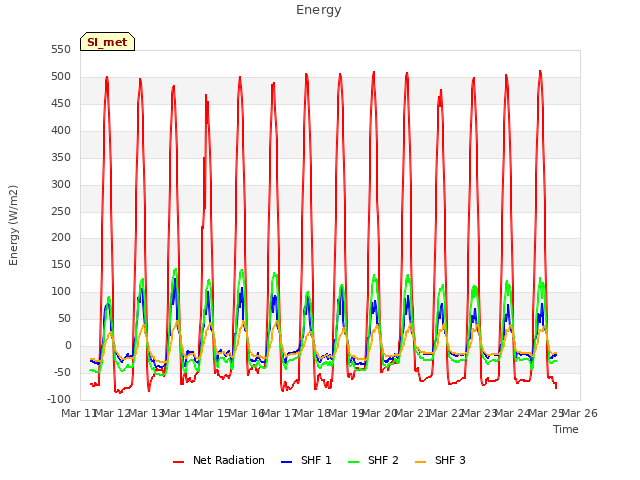Click the red Net Radiation legend swatch
The image size is (640, 480).
tap(178, 462)
